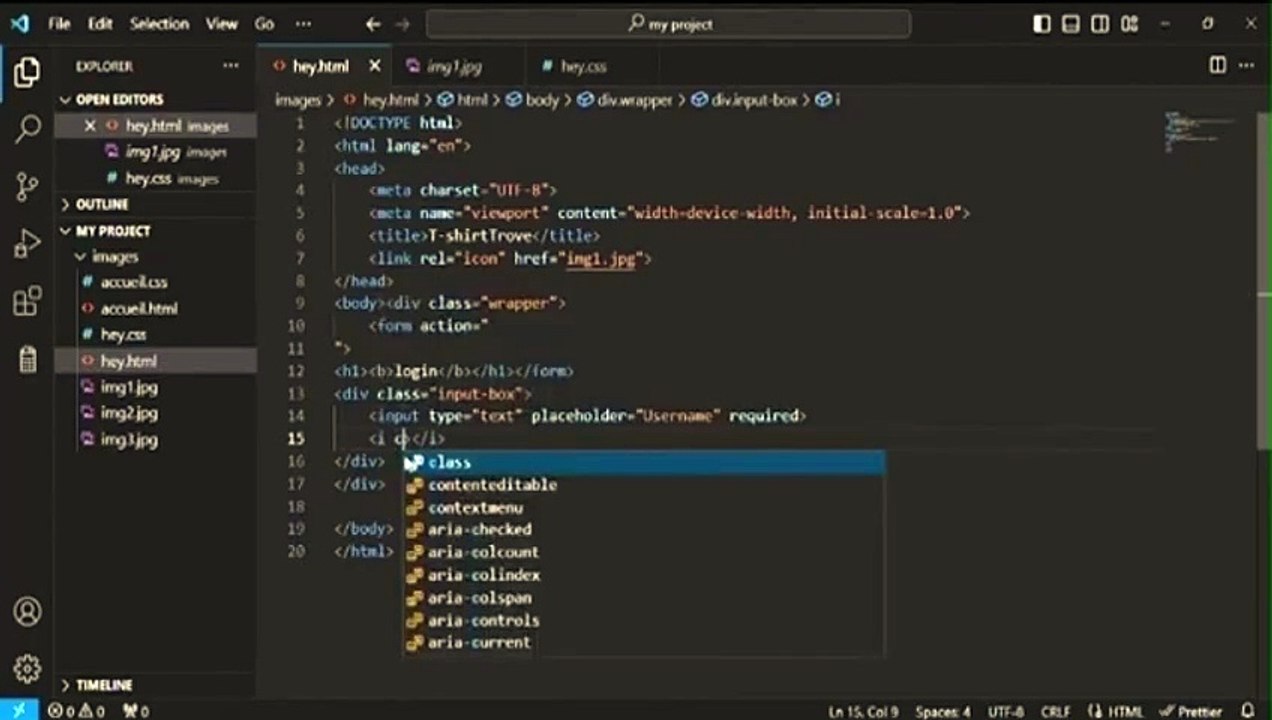Click the customize layout icon
The image size is (1272, 720).
pos(1130,24)
